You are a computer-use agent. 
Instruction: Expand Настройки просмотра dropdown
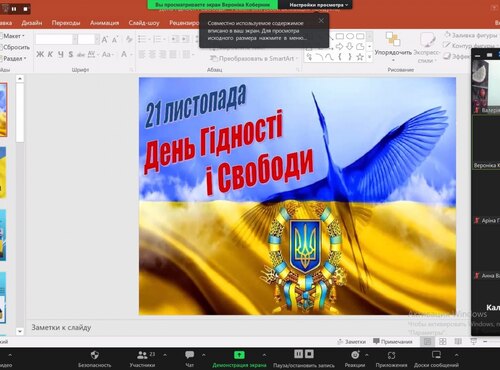pos(318,5)
